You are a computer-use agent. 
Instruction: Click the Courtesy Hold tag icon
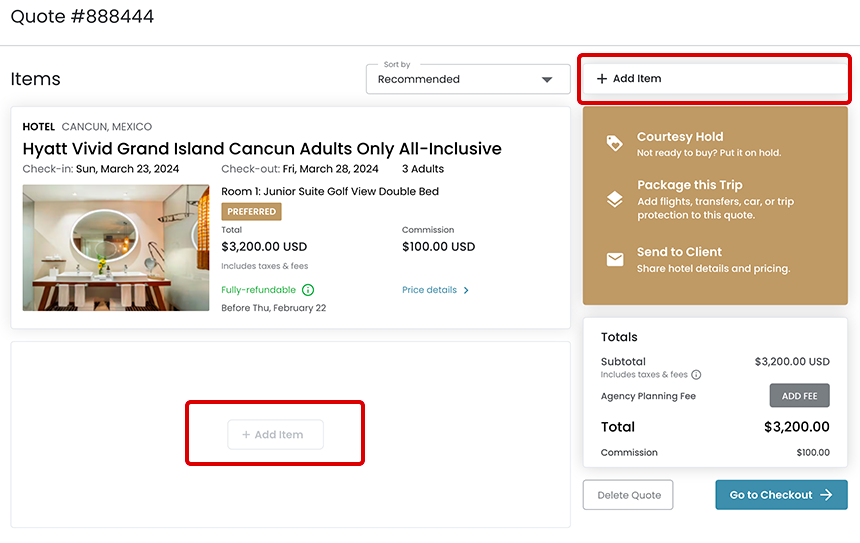click(614, 143)
